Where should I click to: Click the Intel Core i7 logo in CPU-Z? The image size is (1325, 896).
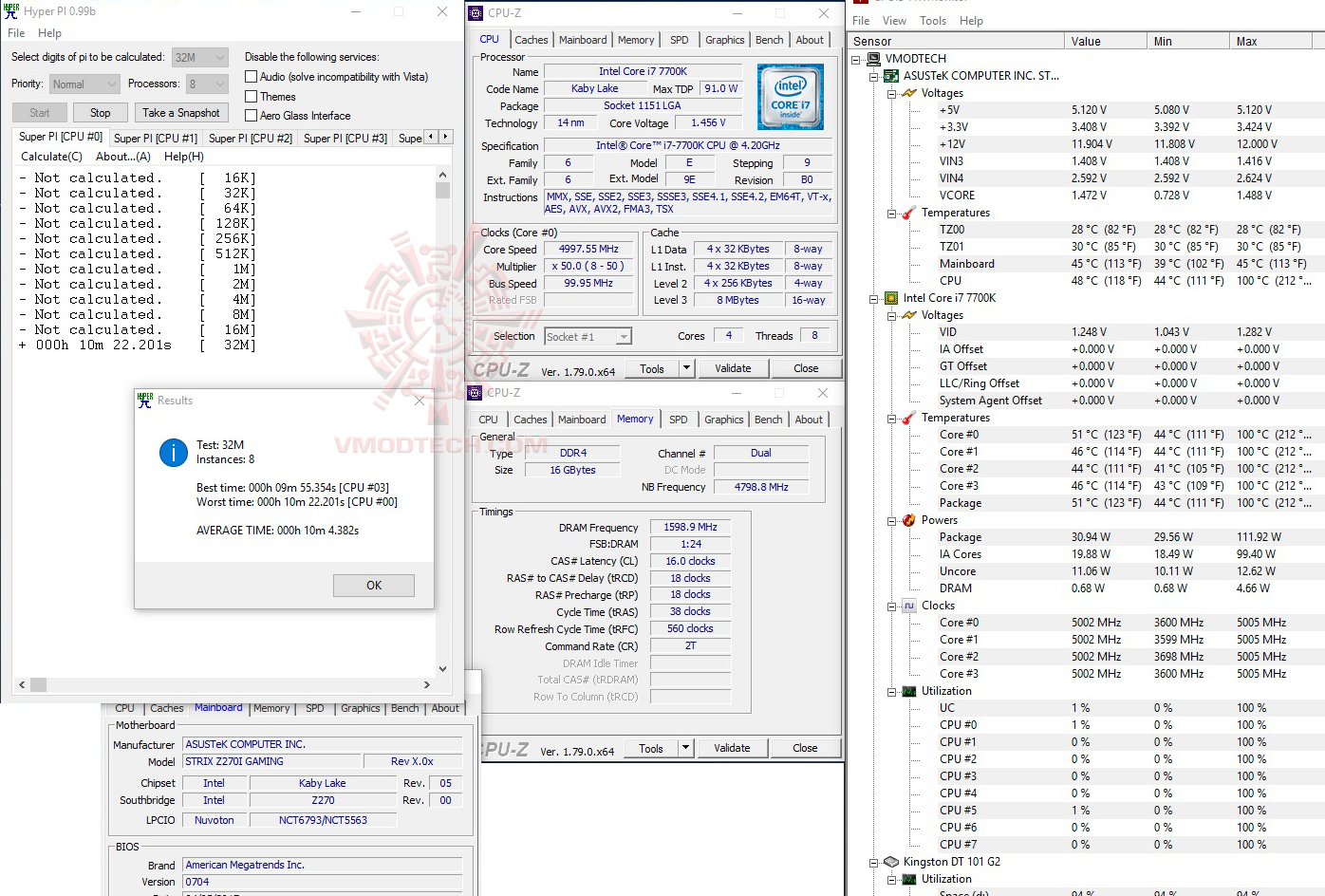(791, 98)
